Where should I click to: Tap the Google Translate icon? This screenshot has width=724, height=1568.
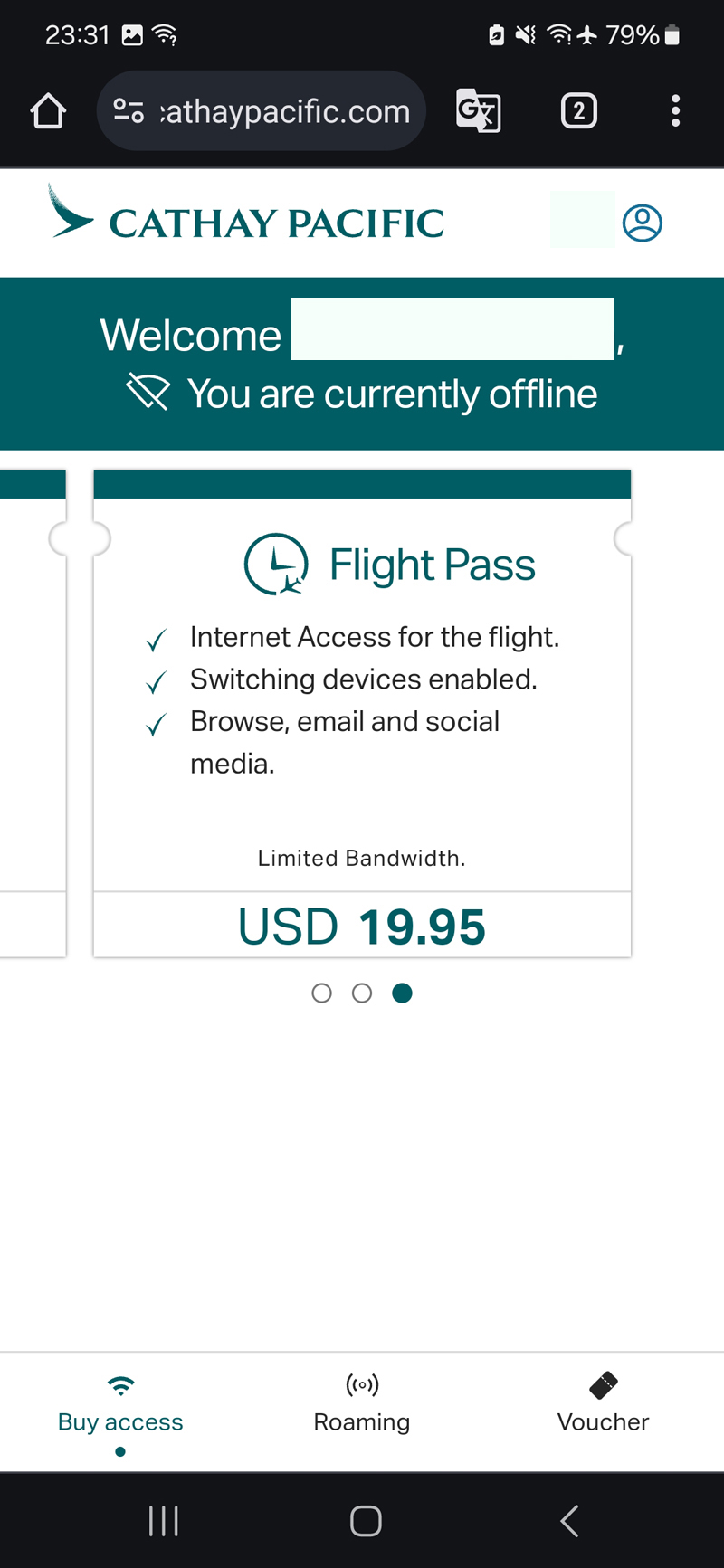478,111
